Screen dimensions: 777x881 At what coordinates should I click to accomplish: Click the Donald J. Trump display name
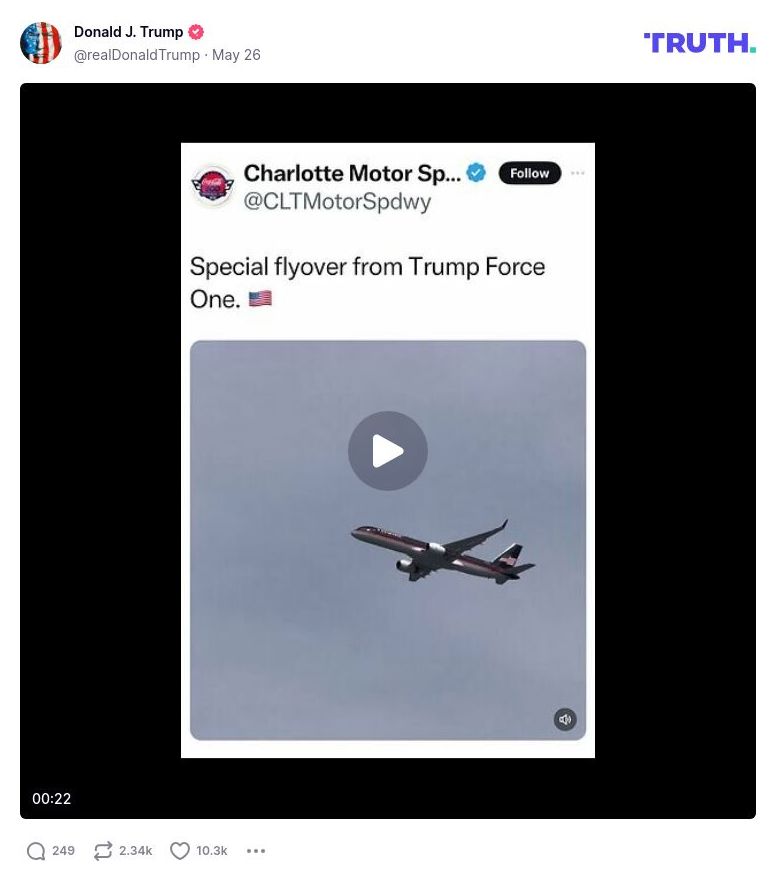pos(128,32)
